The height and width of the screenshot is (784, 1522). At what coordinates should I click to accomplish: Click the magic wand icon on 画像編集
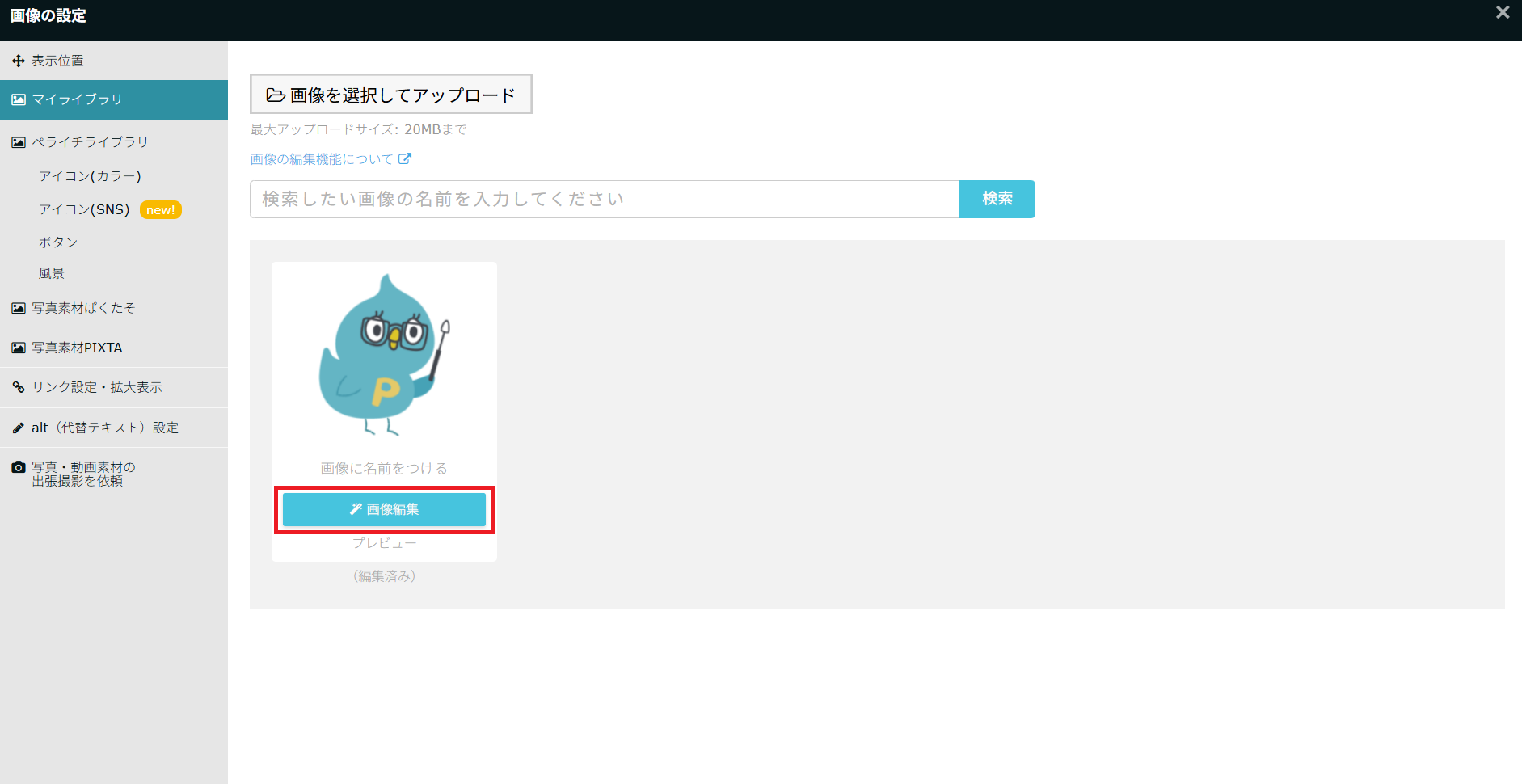tap(356, 509)
